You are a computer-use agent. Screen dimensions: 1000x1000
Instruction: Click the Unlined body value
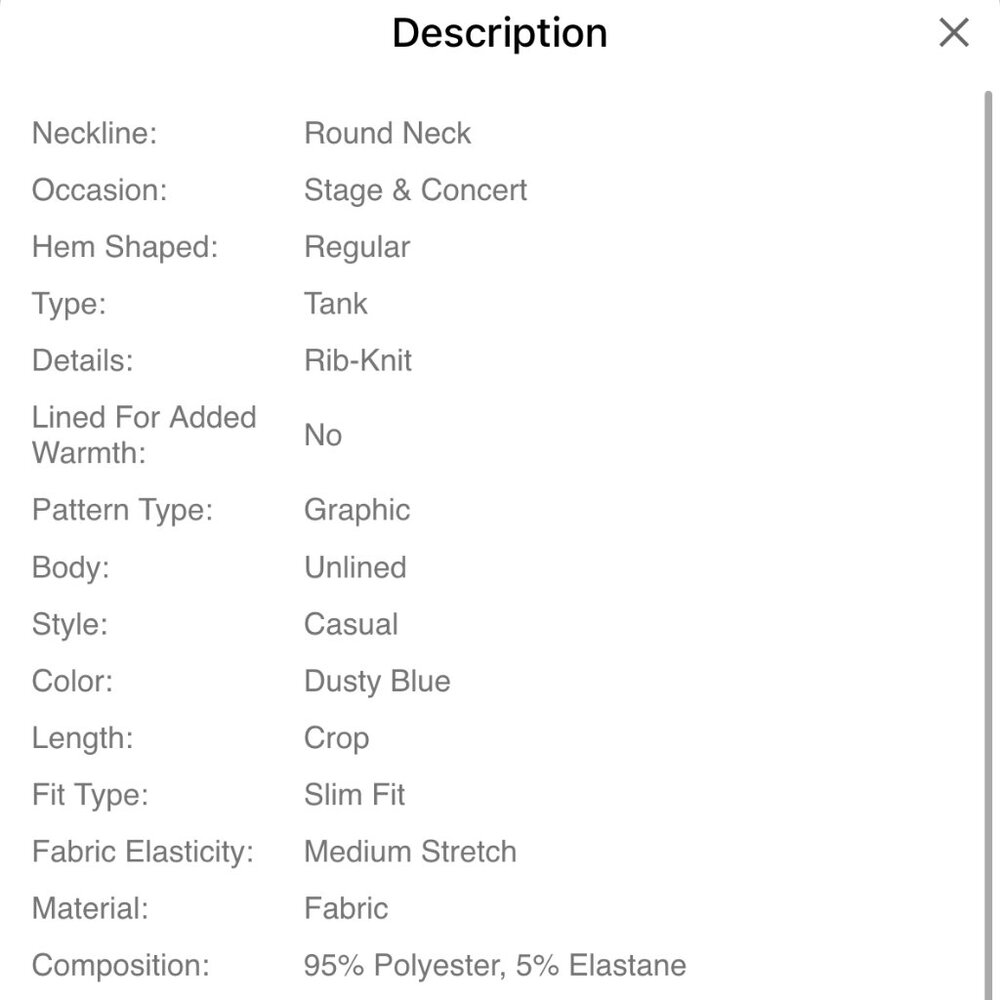pos(355,567)
